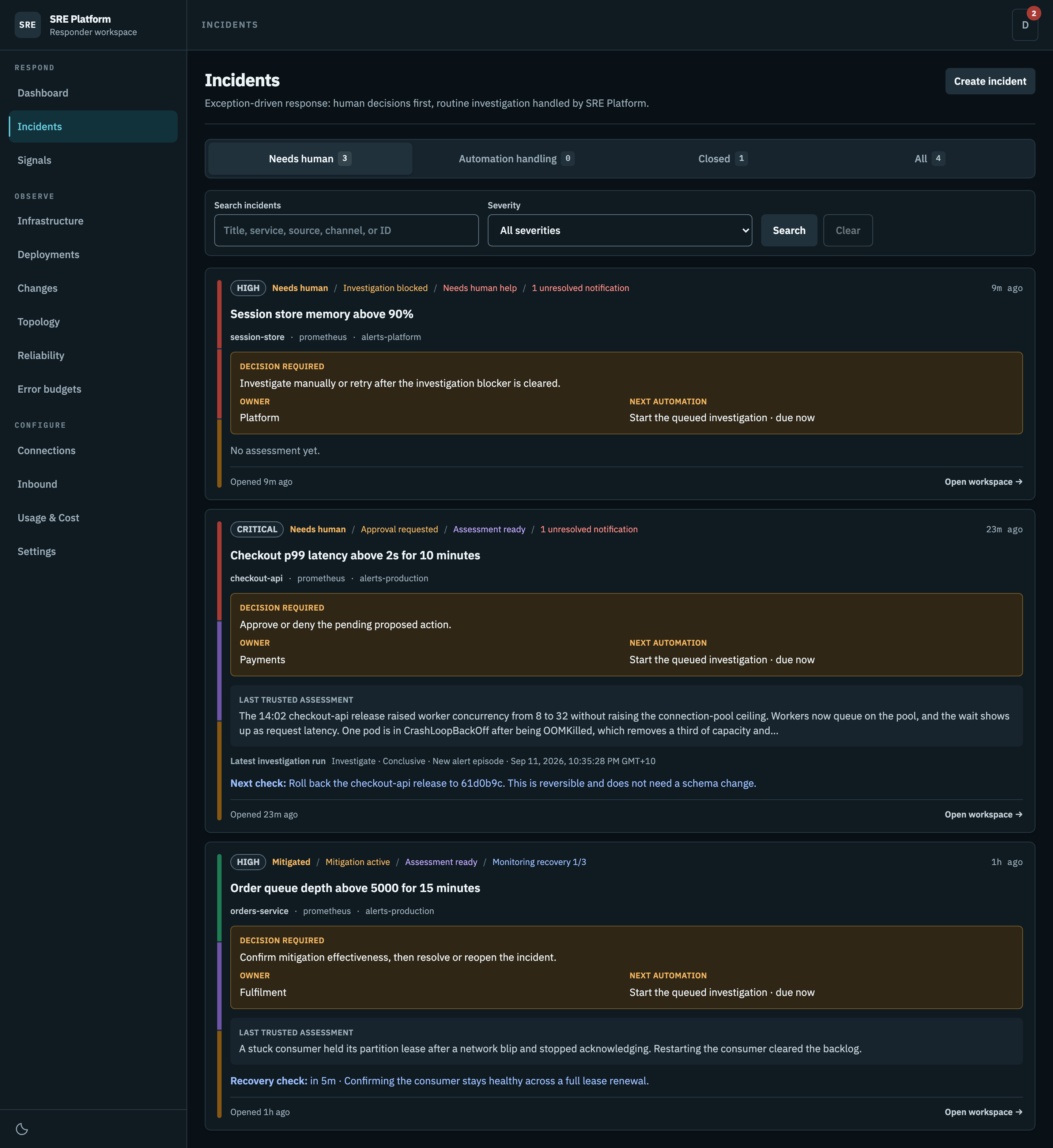The height and width of the screenshot is (1148, 1053).
Task: Click the Latest investigation run line
Action: [443, 761]
